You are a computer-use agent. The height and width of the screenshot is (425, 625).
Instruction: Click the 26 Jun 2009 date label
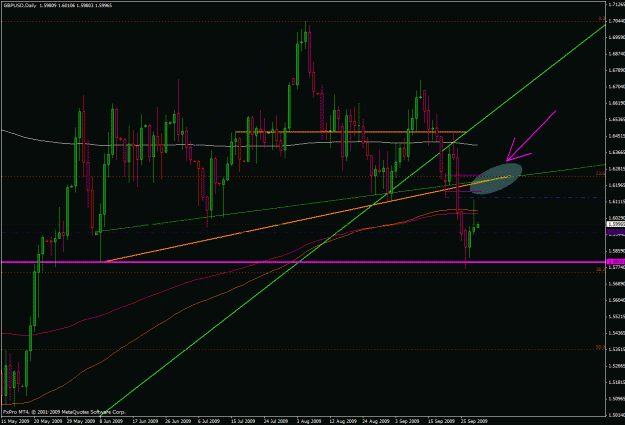point(178,421)
